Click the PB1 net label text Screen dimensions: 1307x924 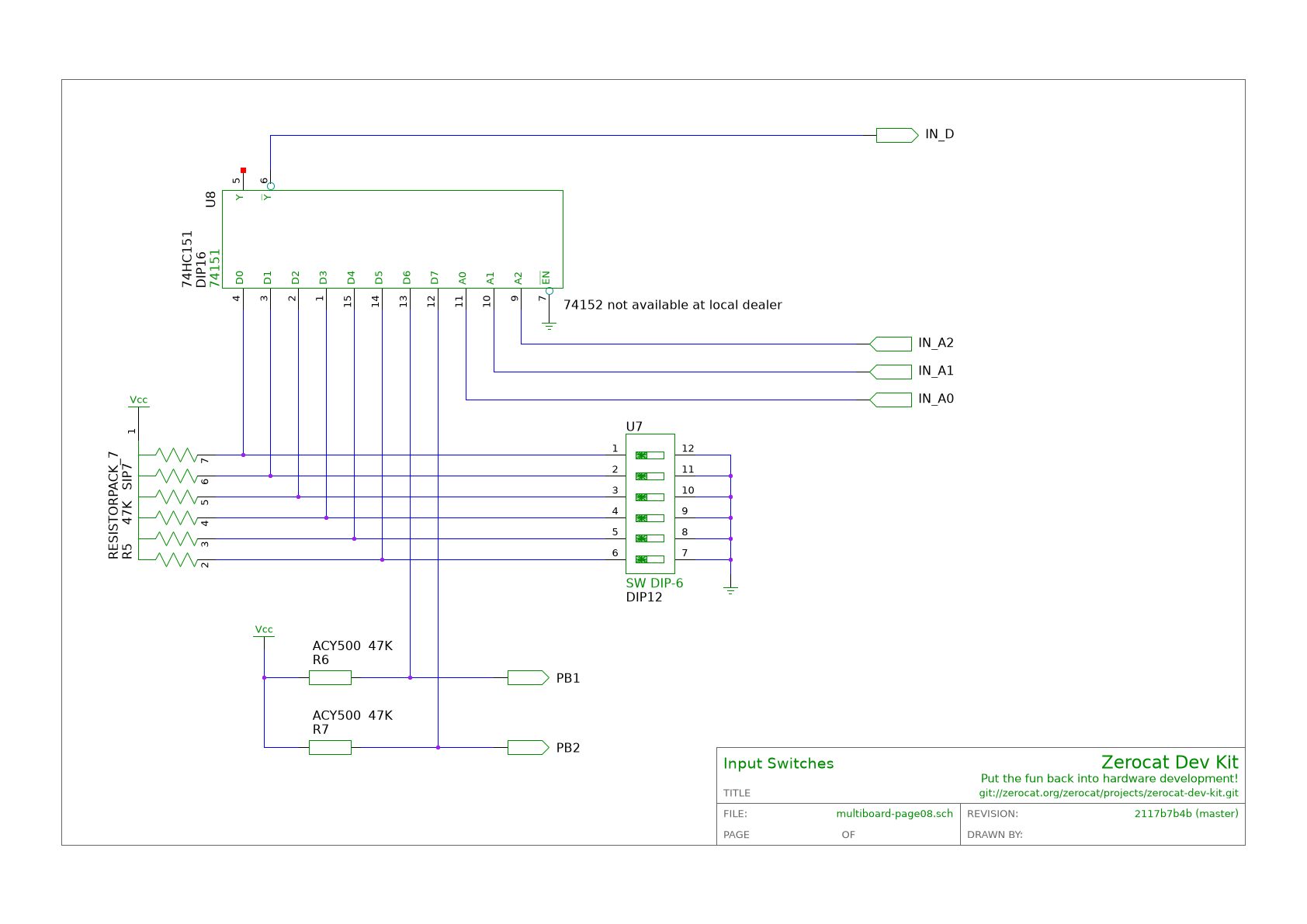click(568, 679)
